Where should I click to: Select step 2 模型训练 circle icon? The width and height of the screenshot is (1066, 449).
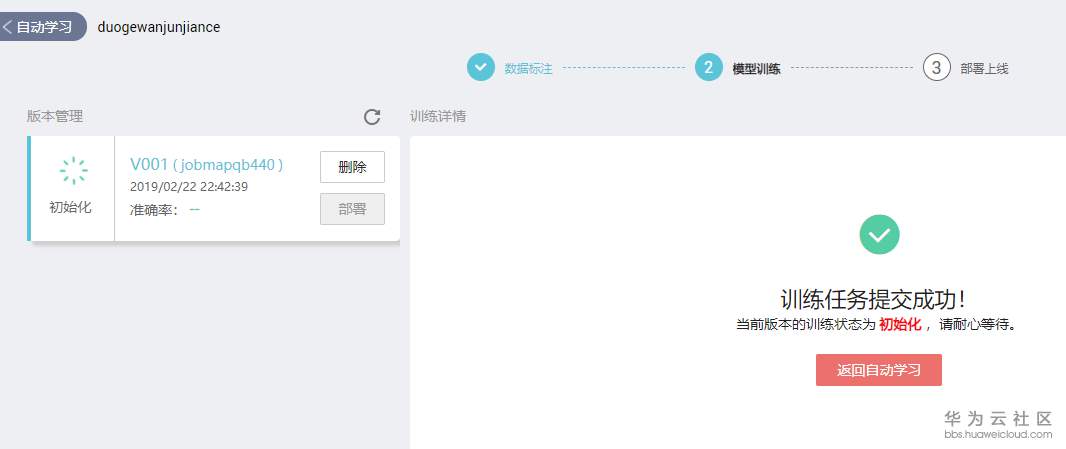pyautogui.click(x=708, y=67)
